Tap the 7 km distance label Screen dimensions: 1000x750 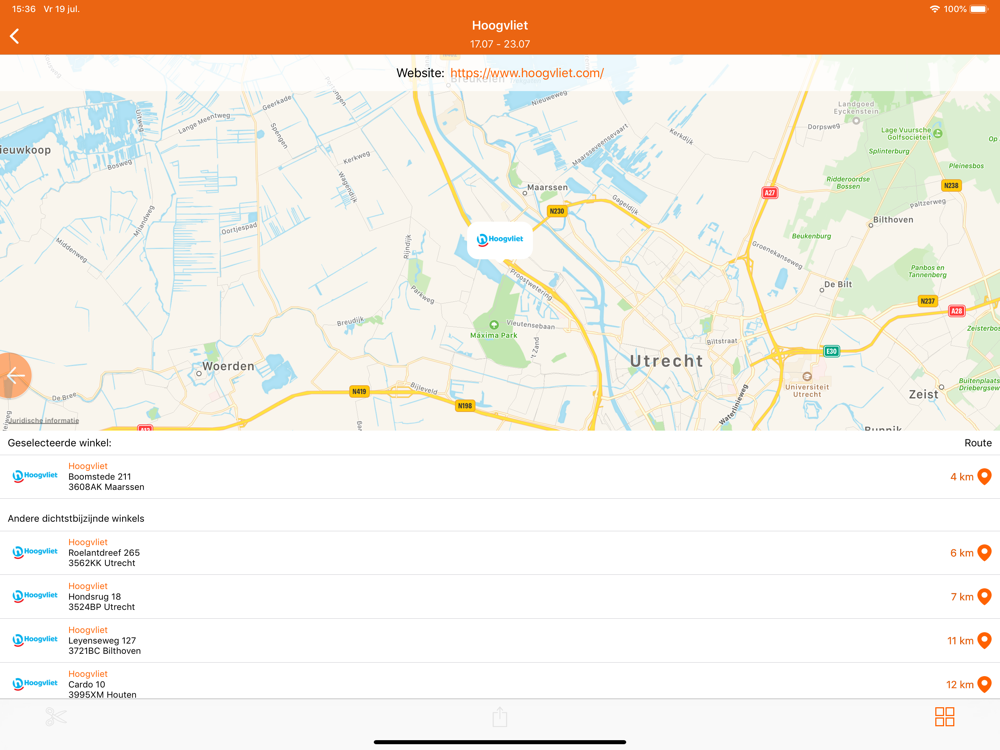pos(962,597)
